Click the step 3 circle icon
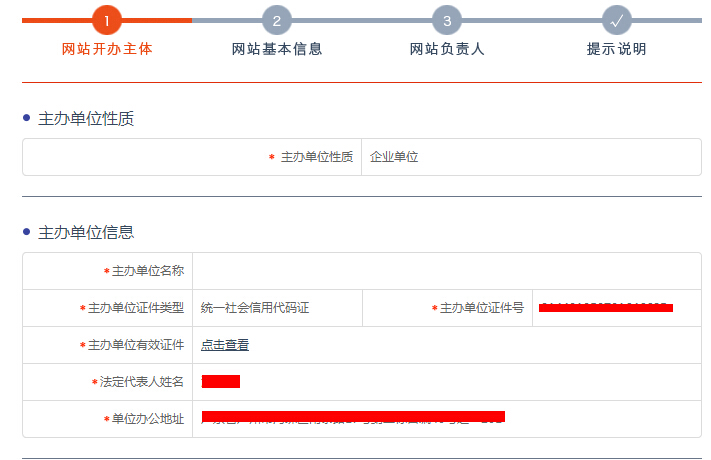711x460 pixels. (447, 20)
